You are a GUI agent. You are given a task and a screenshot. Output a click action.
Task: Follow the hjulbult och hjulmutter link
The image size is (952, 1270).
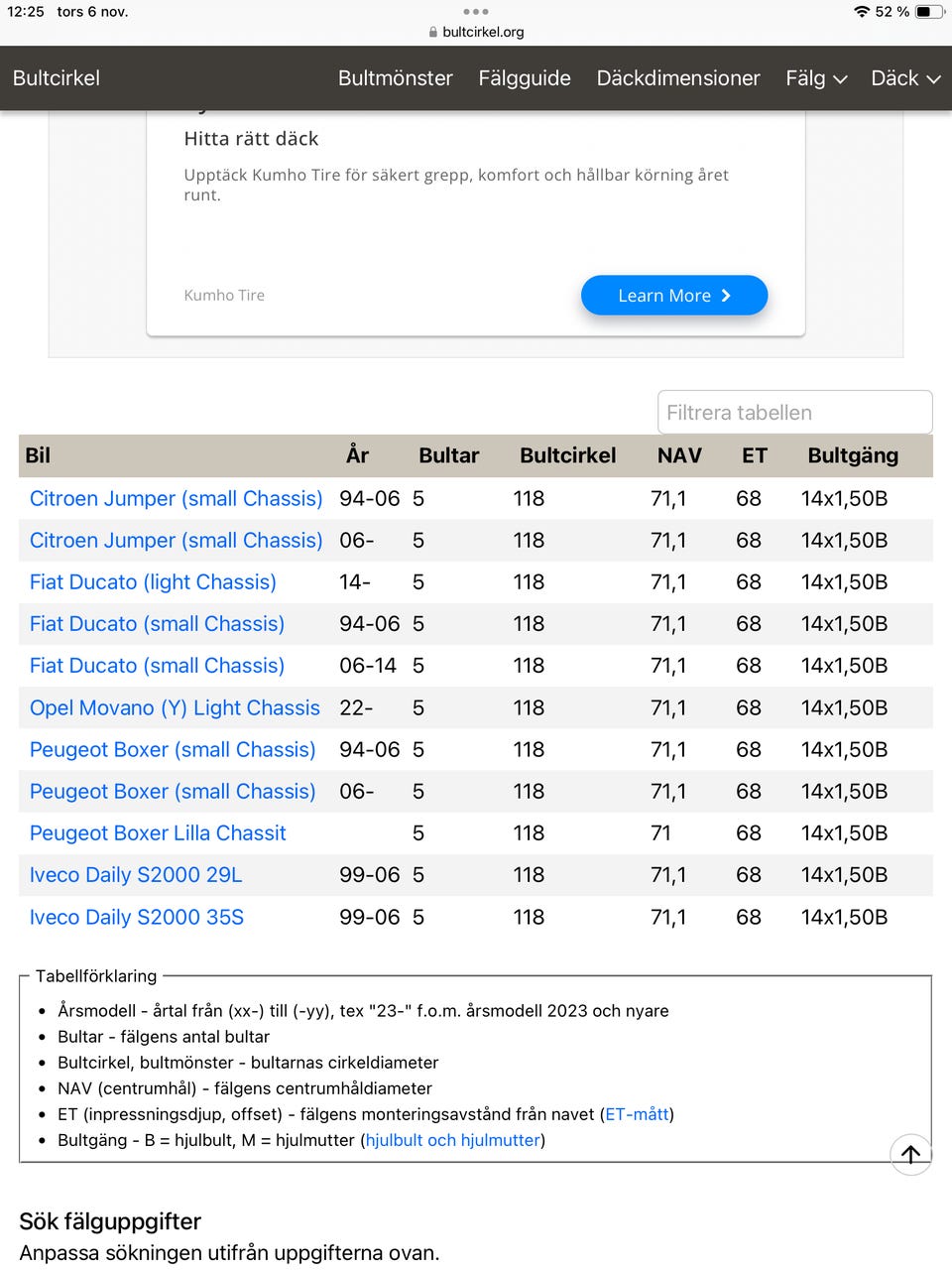click(452, 1140)
